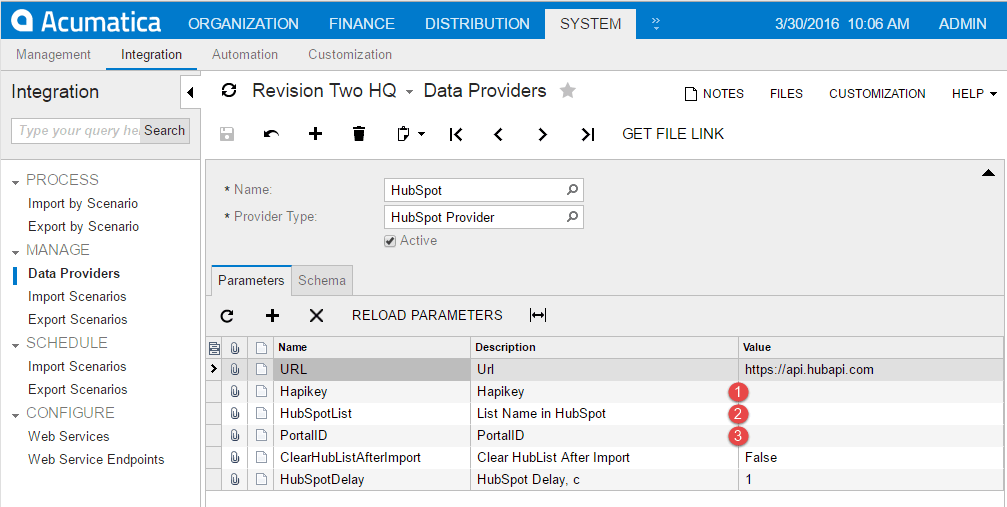Select the https://api.hubapi.com value cell
Viewport: 1007px width, 507px height.
pos(871,369)
